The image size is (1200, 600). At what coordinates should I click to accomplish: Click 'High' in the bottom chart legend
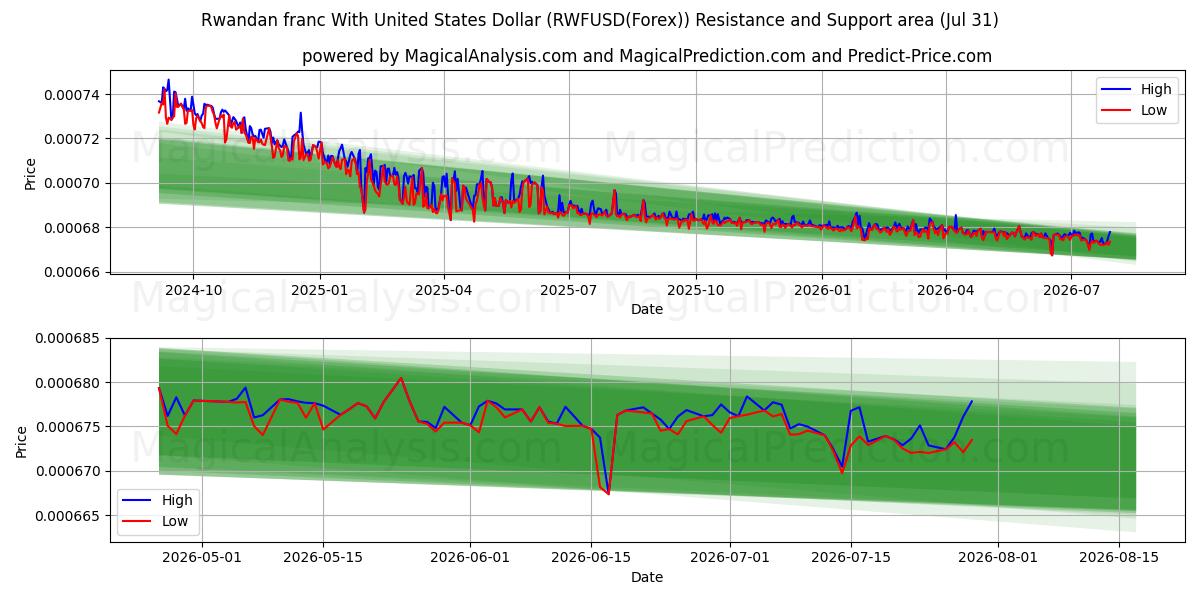coord(178,500)
